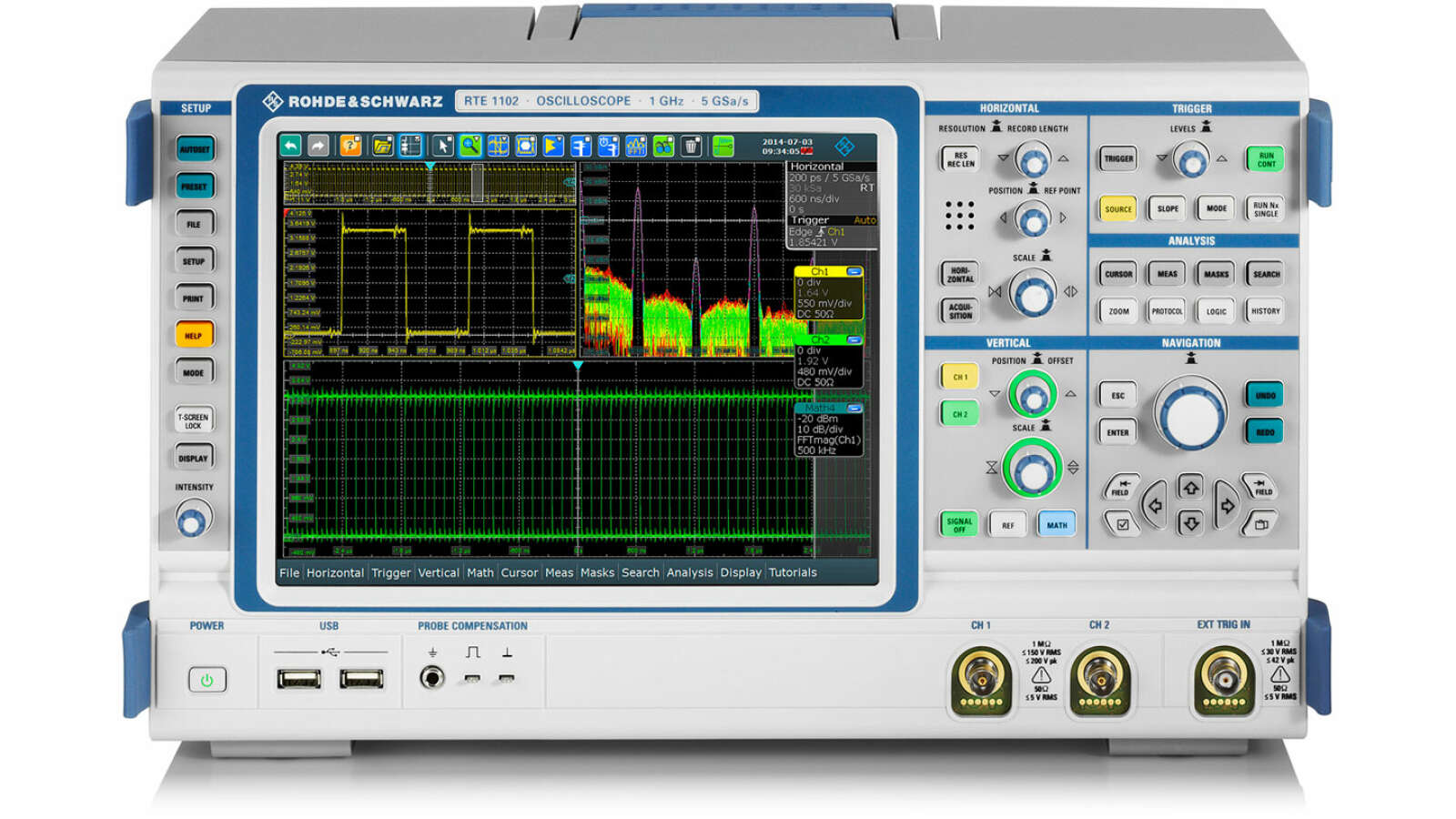This screenshot has height=819, width=1456.
Task: Push the green RUN CONT button
Action: [1266, 159]
